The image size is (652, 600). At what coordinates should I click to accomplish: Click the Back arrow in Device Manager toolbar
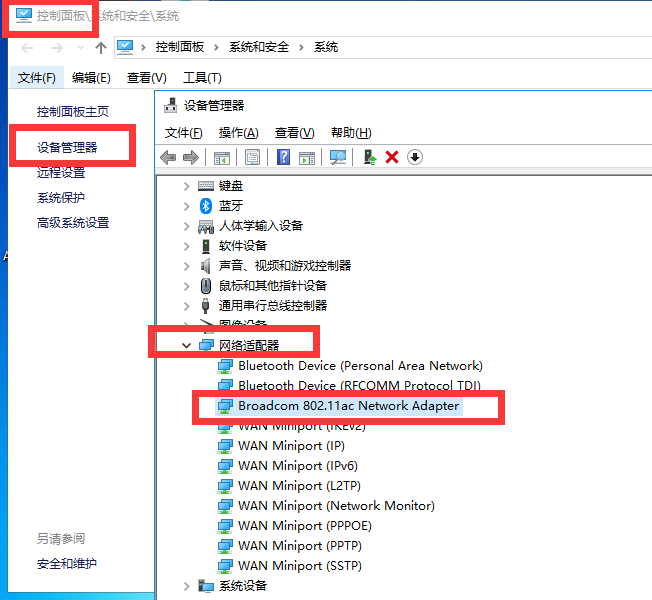tap(168, 157)
